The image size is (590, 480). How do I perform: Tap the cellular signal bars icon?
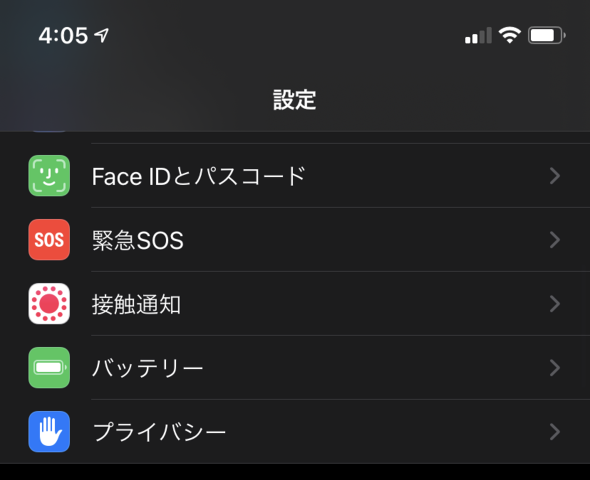[x=478, y=35]
